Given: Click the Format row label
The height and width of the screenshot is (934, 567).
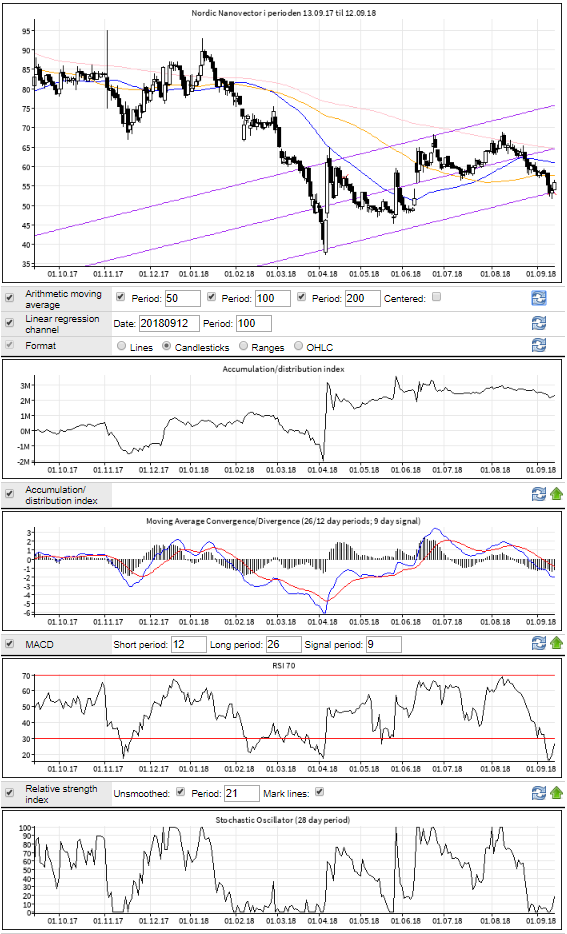Looking at the screenshot, I should coord(40,345).
